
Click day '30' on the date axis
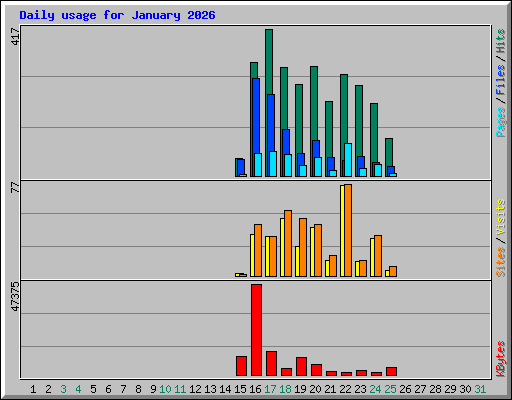click(465, 389)
